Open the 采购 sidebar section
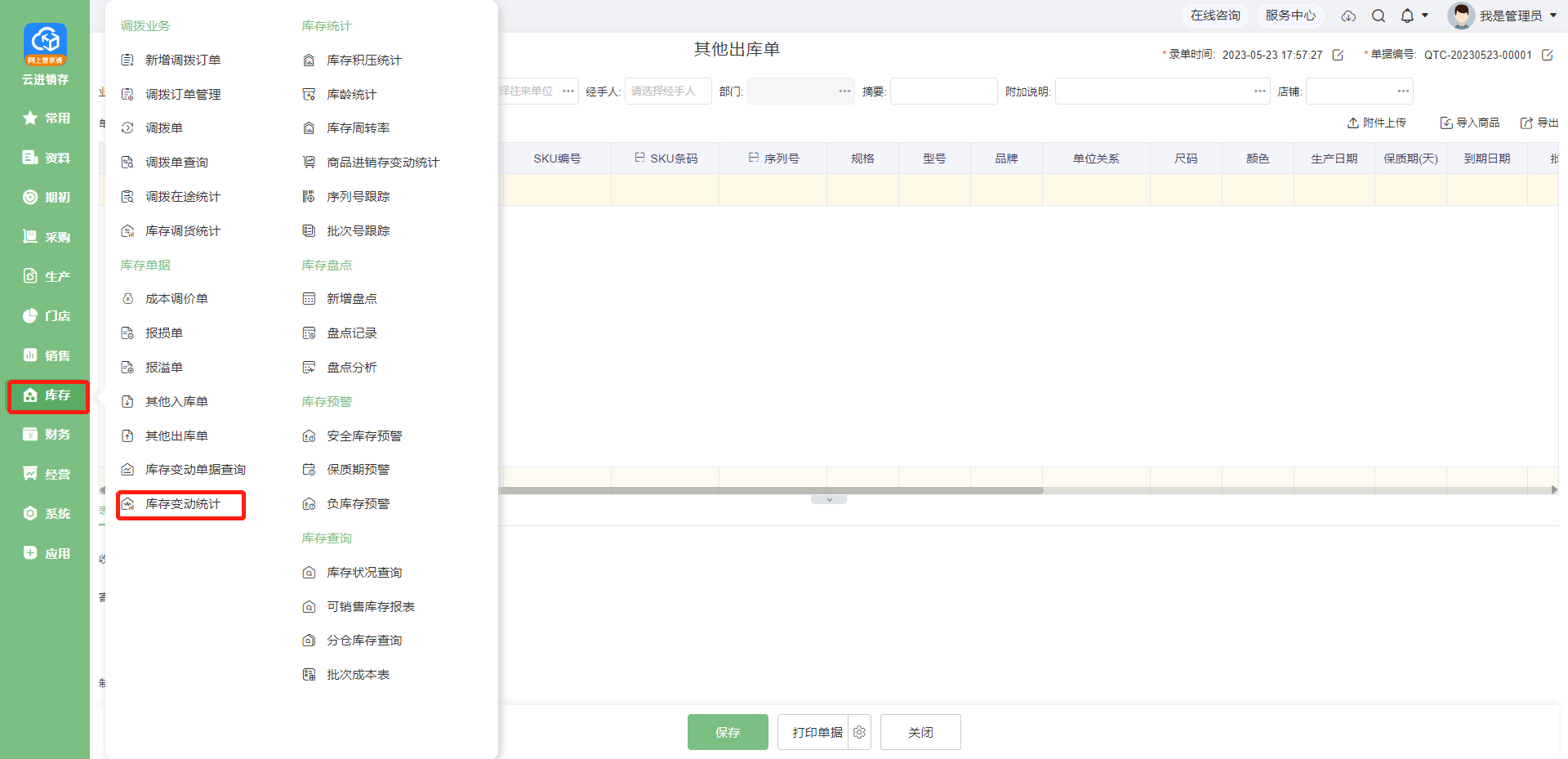 pos(46,237)
